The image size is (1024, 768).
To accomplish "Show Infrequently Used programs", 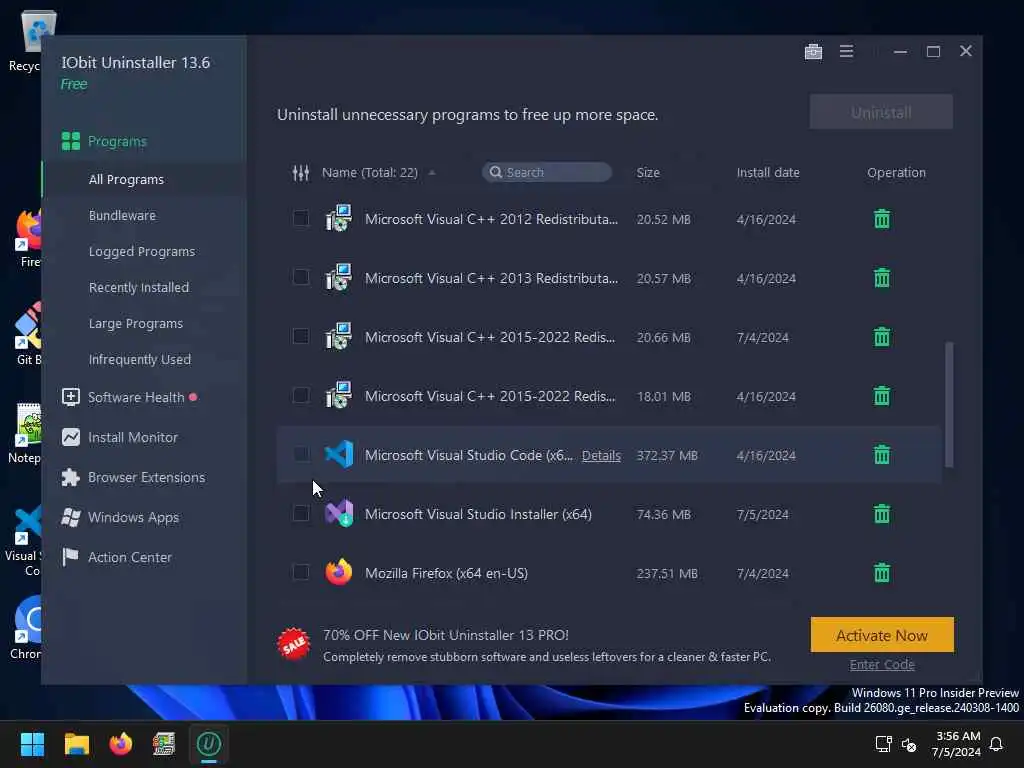I will point(140,359).
